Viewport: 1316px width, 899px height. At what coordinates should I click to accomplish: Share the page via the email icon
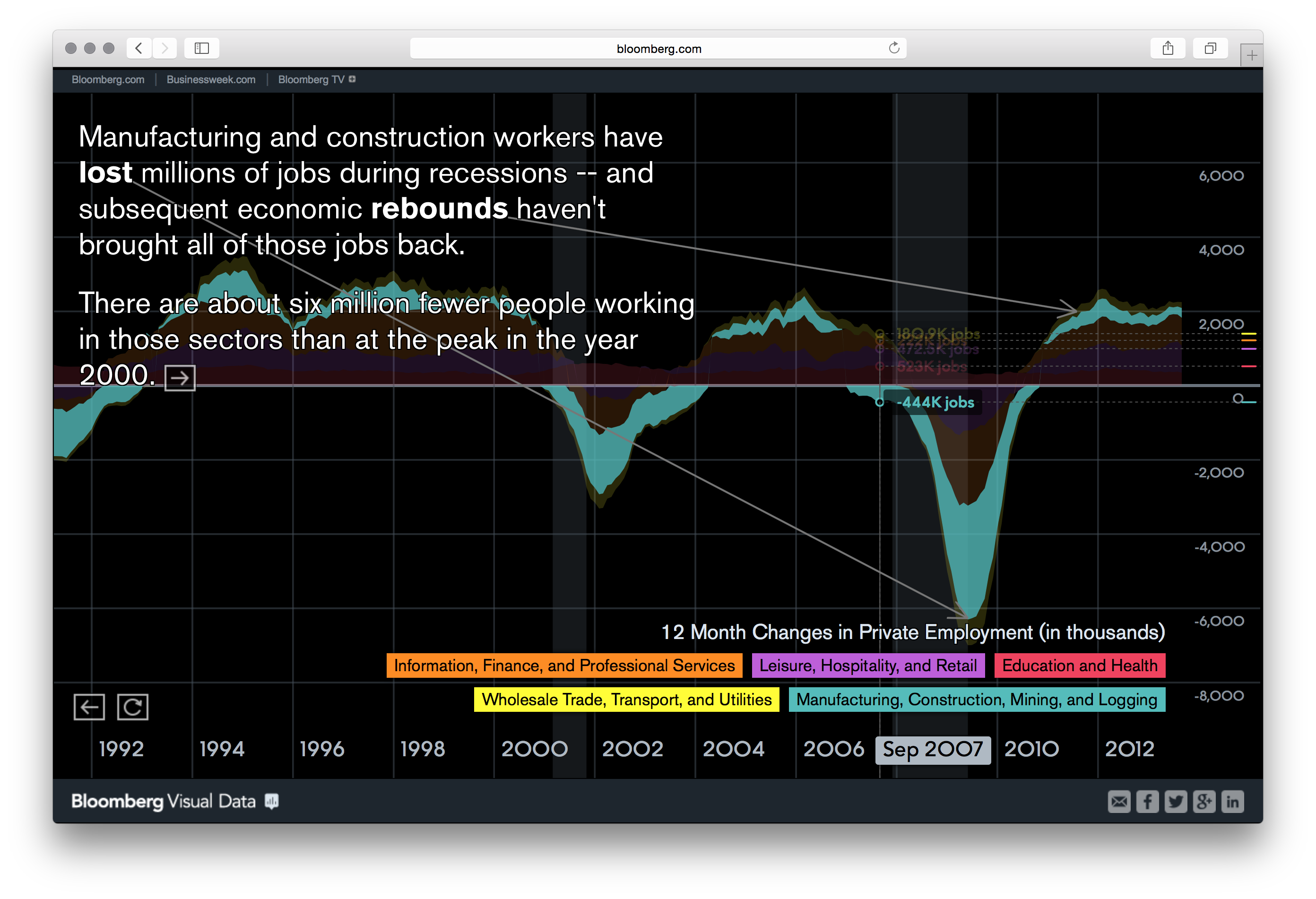[1119, 802]
